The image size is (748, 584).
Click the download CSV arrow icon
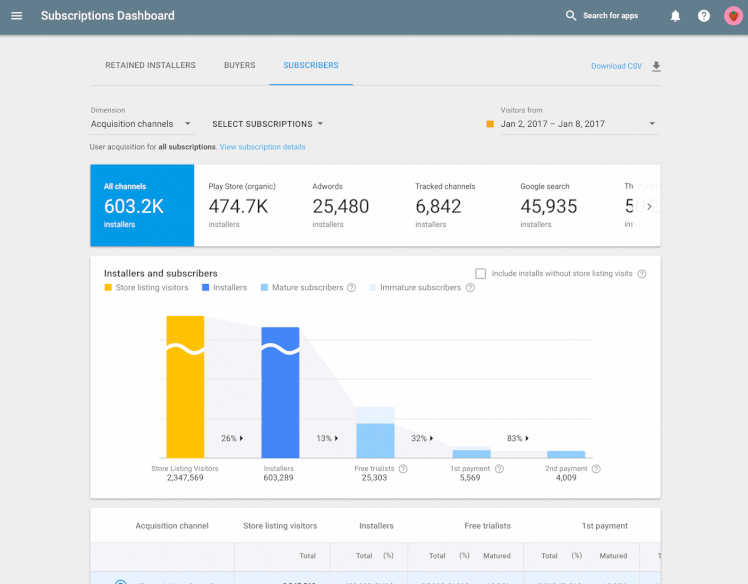656,66
